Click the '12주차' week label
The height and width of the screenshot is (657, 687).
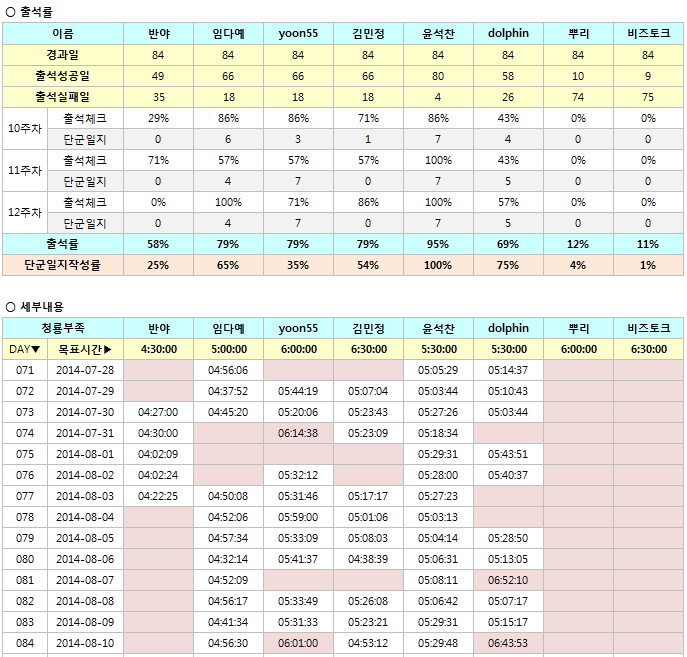tap(25, 212)
